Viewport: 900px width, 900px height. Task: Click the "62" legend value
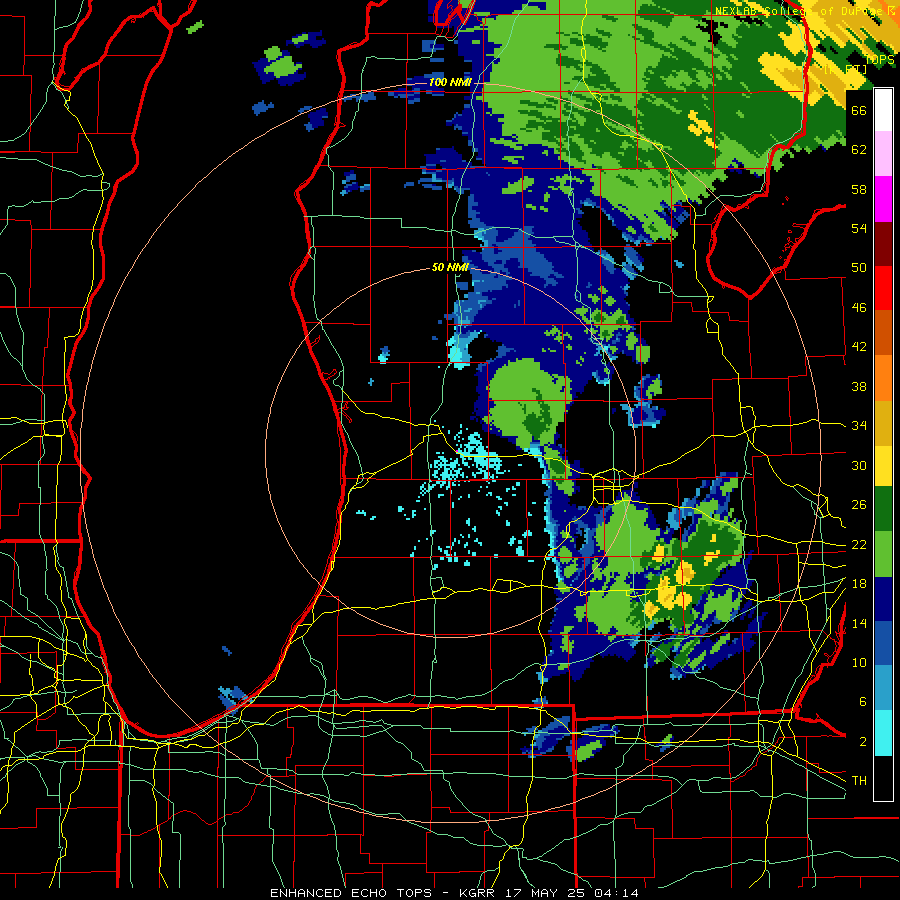click(x=859, y=150)
